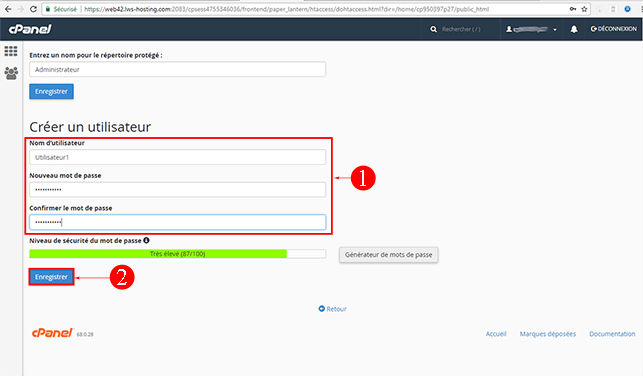Click the search magnifier icon in the header
The image size is (643, 376).
[433, 29]
